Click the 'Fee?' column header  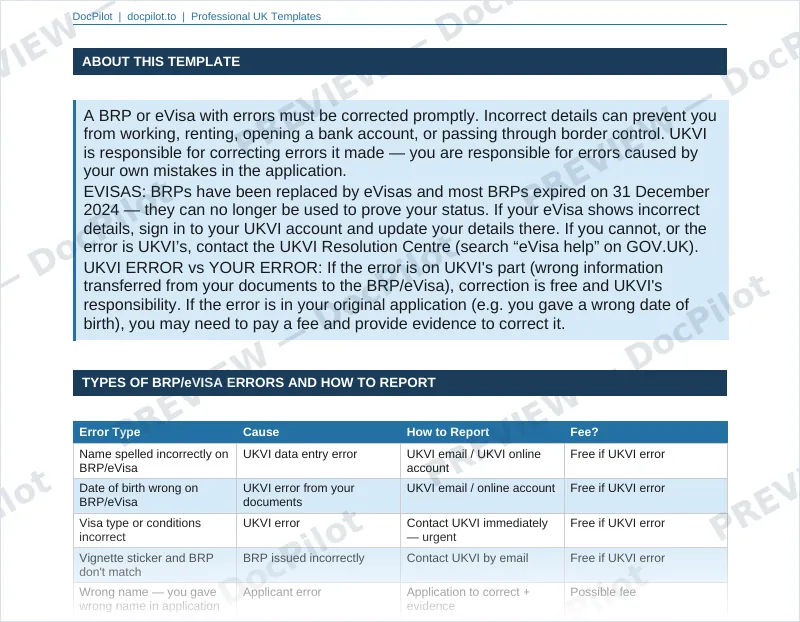click(646, 432)
